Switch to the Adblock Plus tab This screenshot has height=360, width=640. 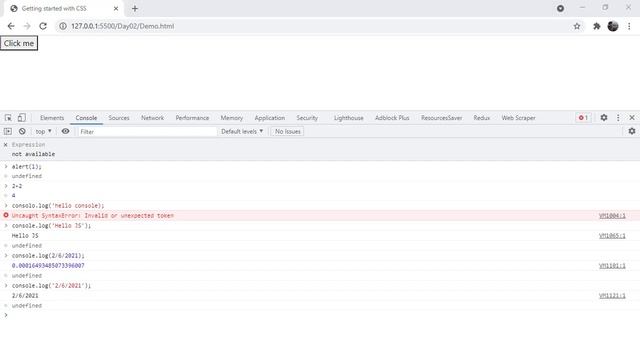click(392, 118)
